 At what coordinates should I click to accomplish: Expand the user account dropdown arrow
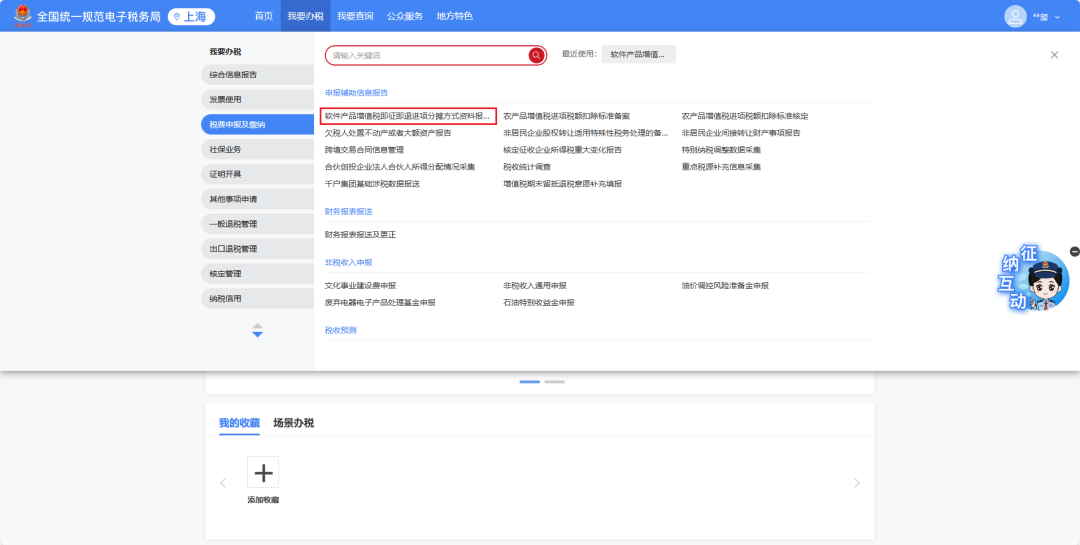(x=1057, y=17)
